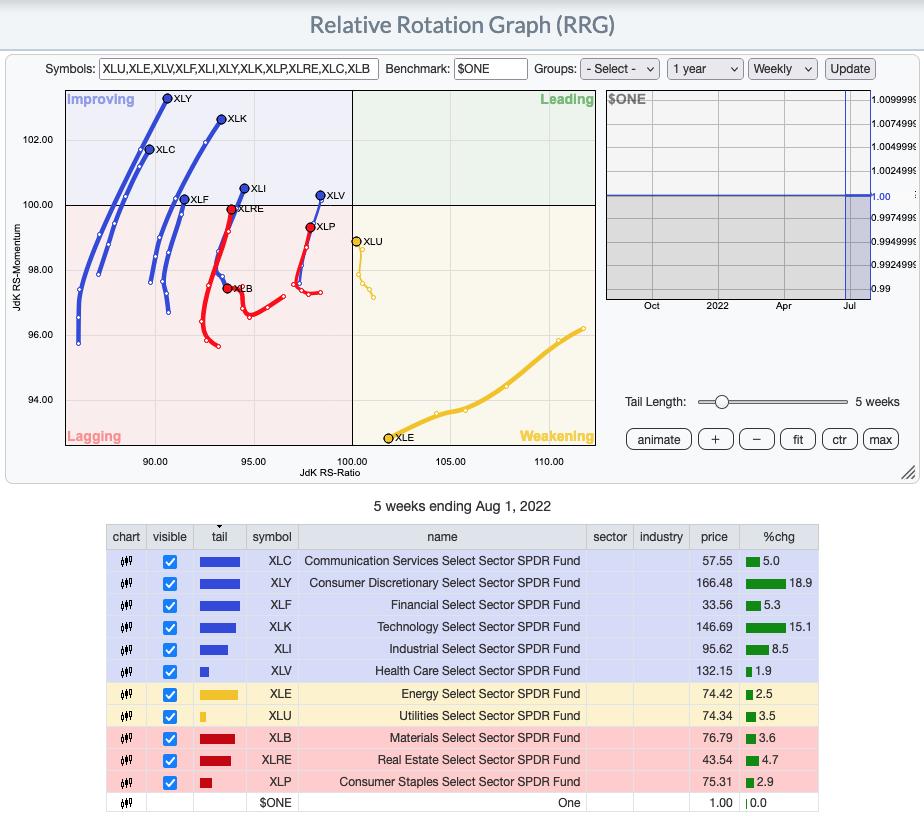This screenshot has width=924, height=816.
Task: Click the XLB red tail color bar
Action: (x=217, y=738)
